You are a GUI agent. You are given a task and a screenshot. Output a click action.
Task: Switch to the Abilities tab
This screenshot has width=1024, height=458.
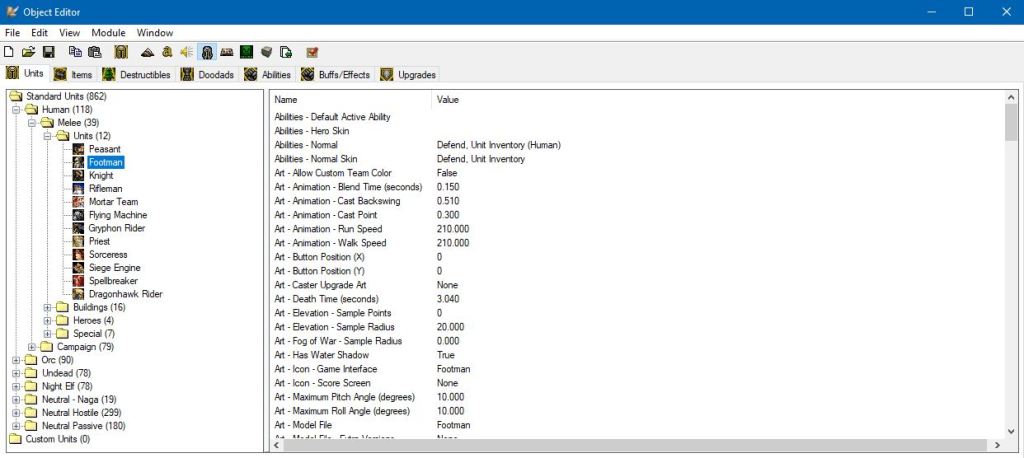(x=267, y=75)
